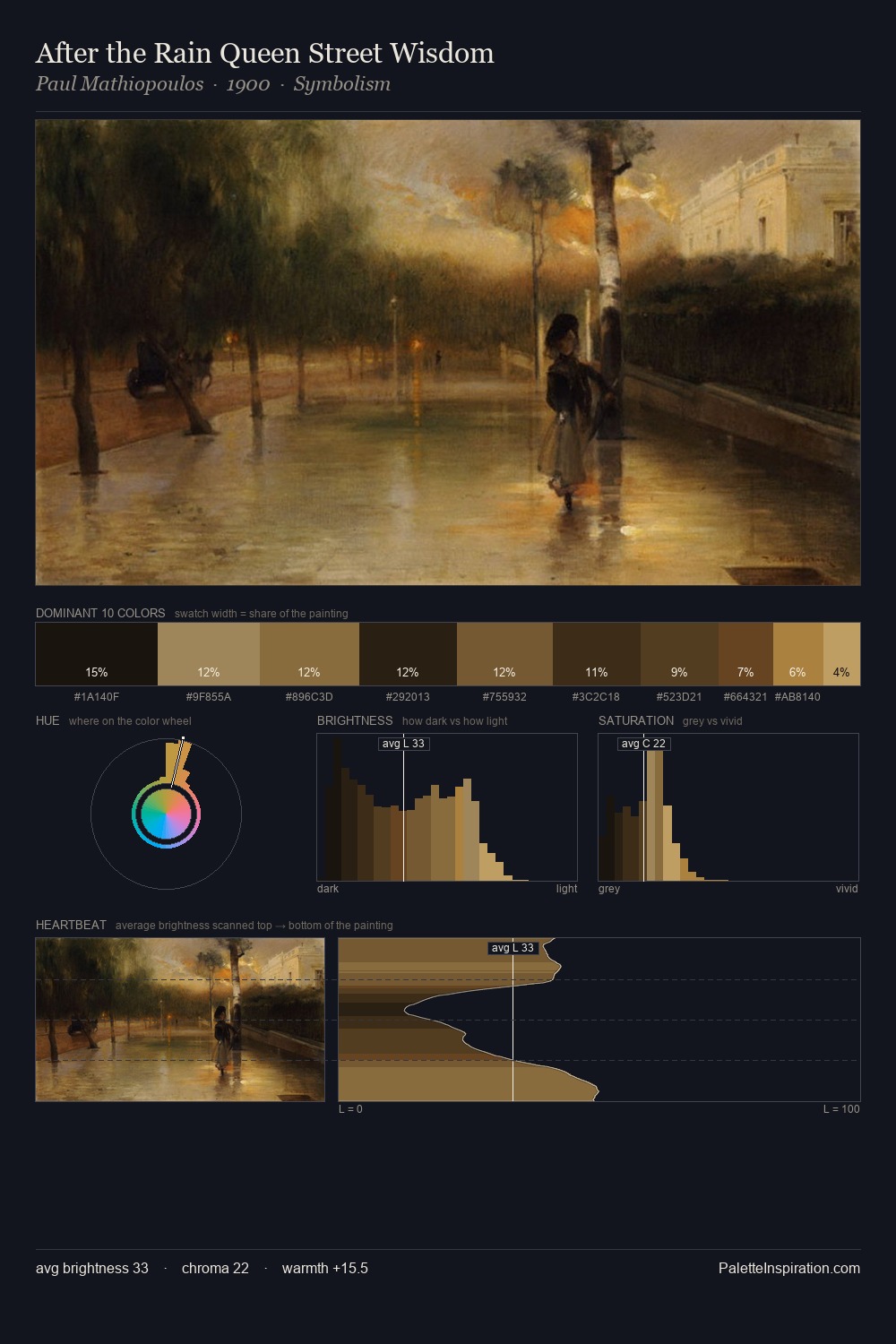Pick the 7% color swatch
The height and width of the screenshot is (1344, 896).
(745, 654)
